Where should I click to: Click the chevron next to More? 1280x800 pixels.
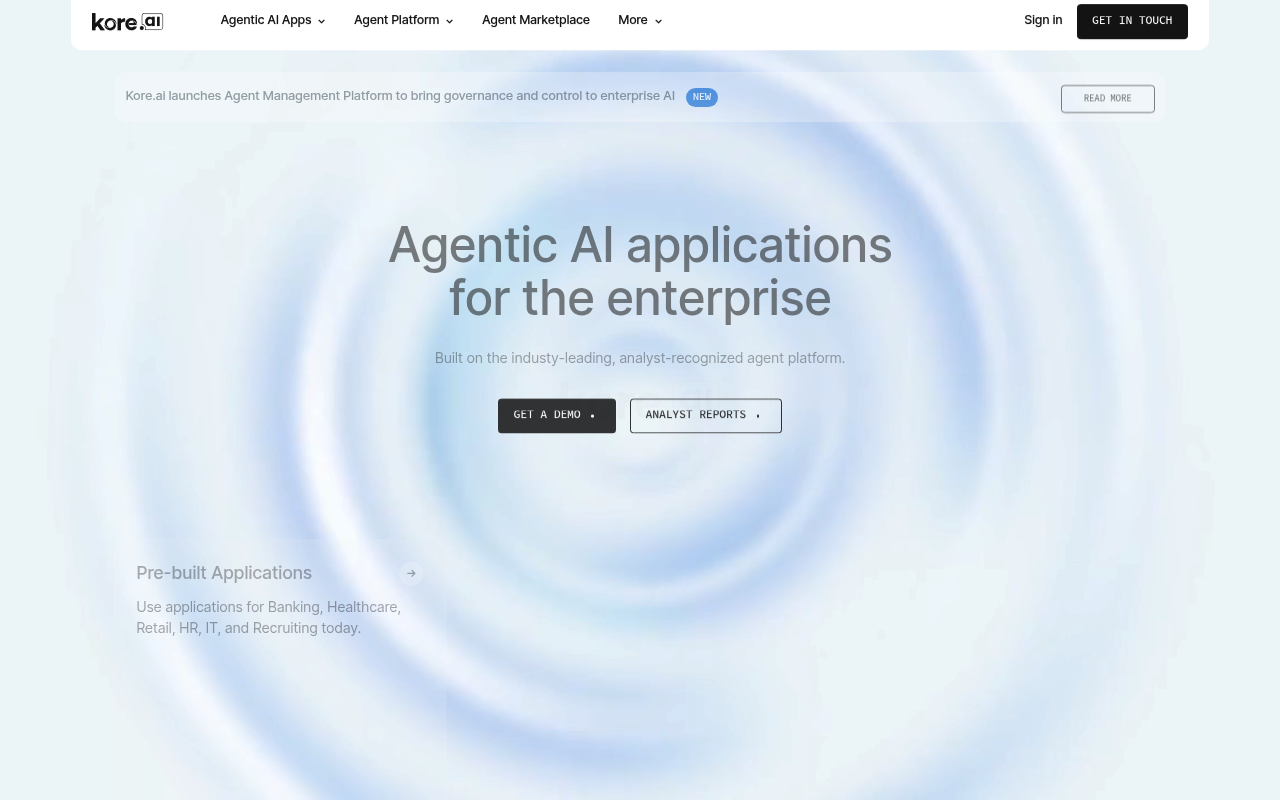tap(658, 21)
